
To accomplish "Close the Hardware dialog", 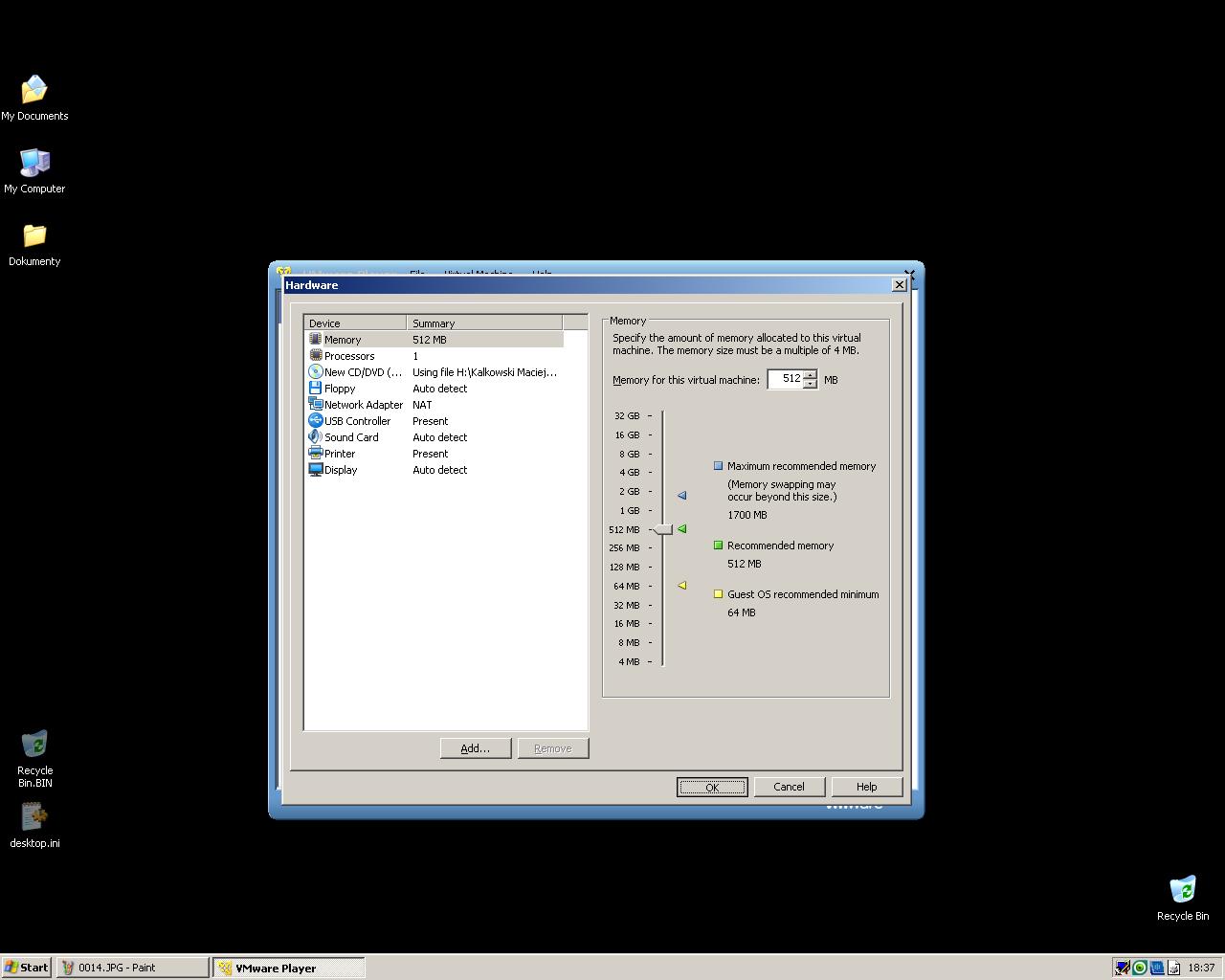I will point(899,285).
